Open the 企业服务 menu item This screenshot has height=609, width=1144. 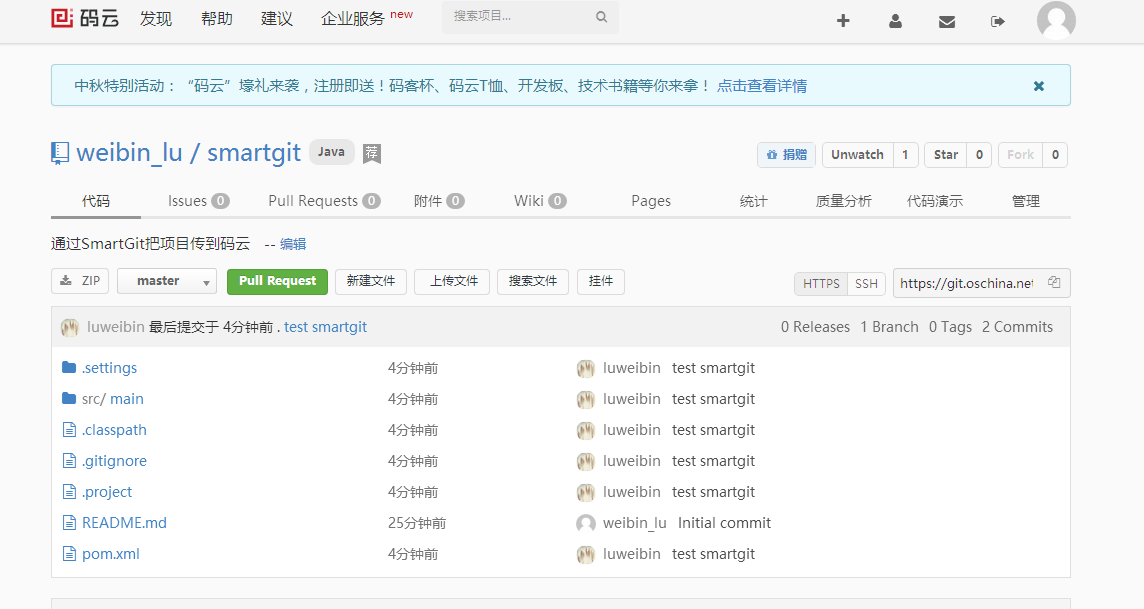pyautogui.click(x=352, y=19)
